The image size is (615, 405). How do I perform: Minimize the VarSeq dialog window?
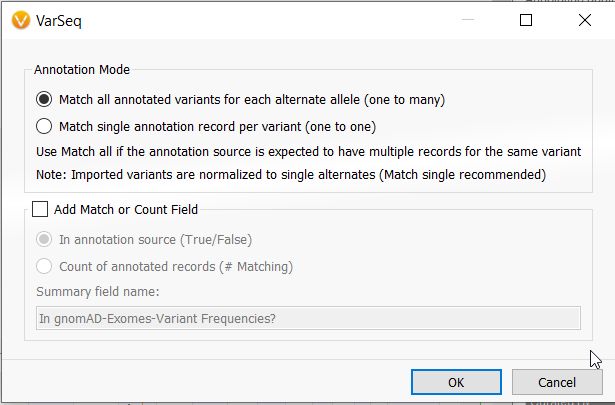coord(468,20)
